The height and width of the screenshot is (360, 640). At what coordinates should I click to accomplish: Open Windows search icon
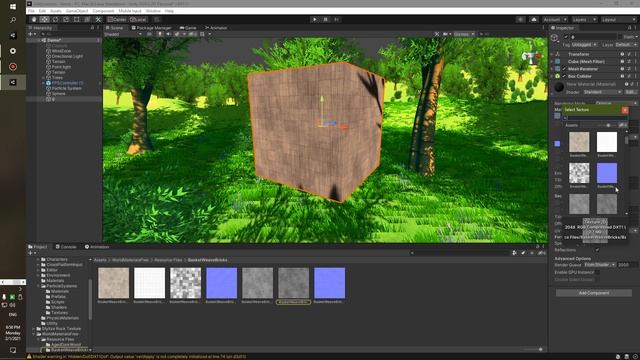click(13, 20)
